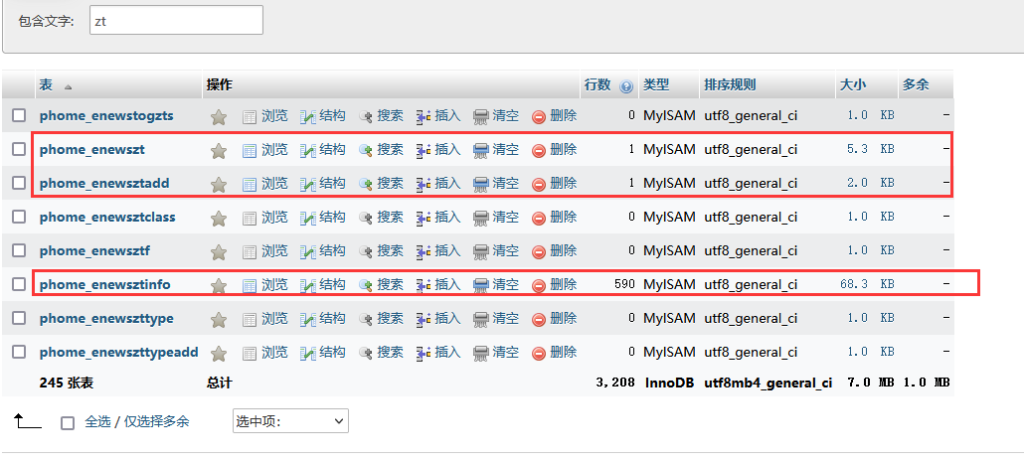Click 清空 for phome_enewsztadd
Screen dimensions: 1024x461
pos(506,183)
